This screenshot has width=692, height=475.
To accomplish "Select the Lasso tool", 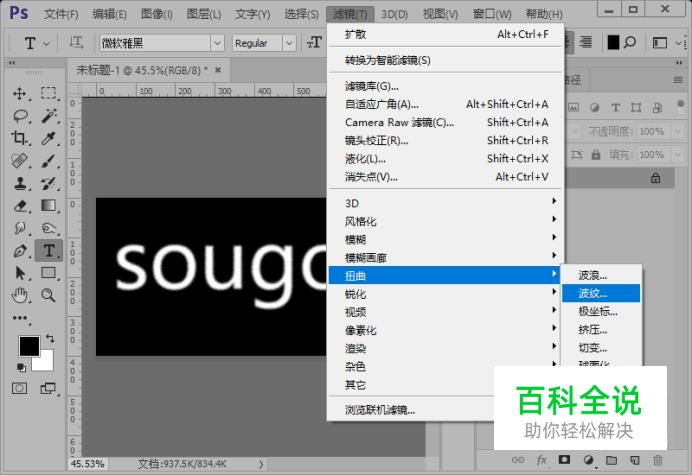I will [20, 116].
